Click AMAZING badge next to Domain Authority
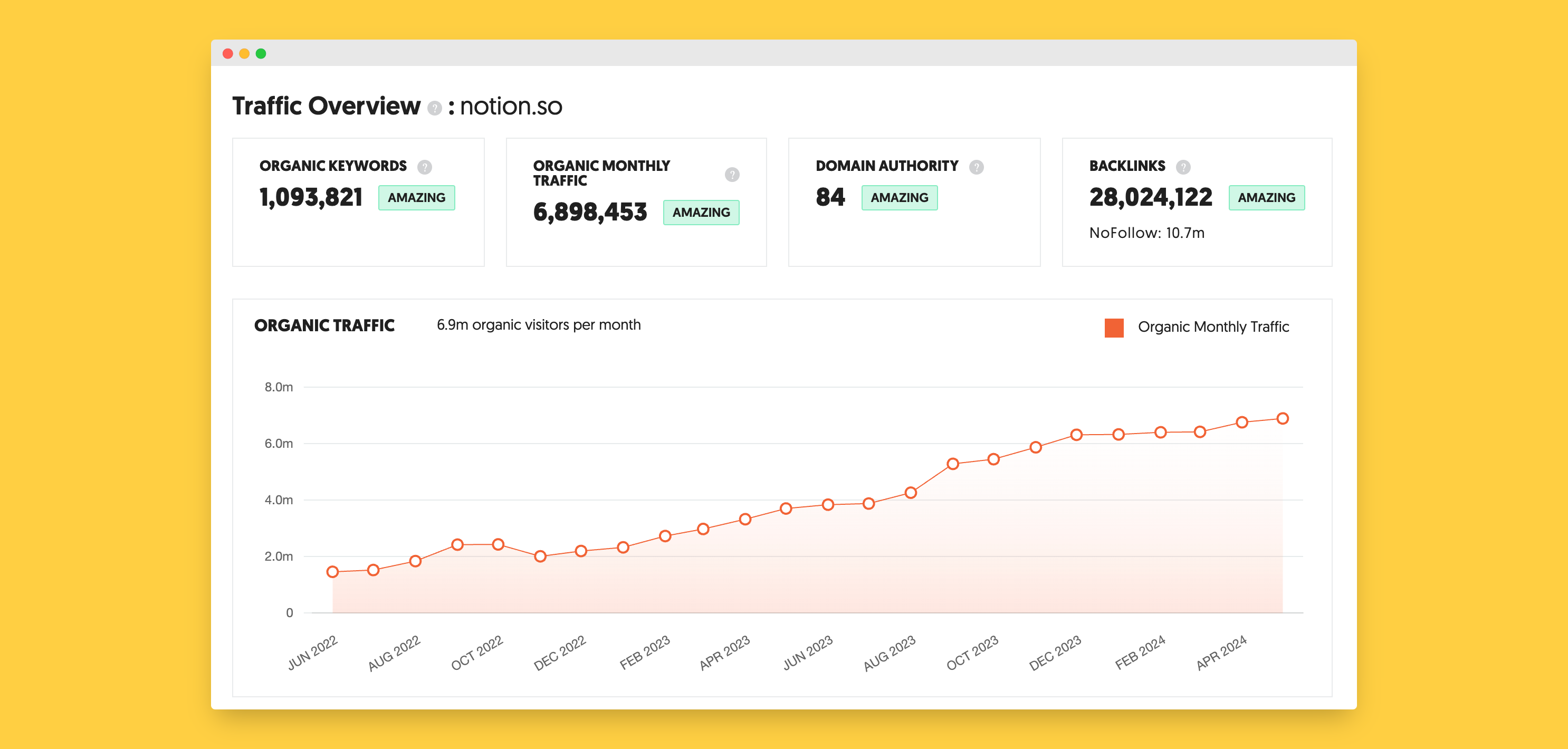The image size is (1568, 749). coord(899,198)
